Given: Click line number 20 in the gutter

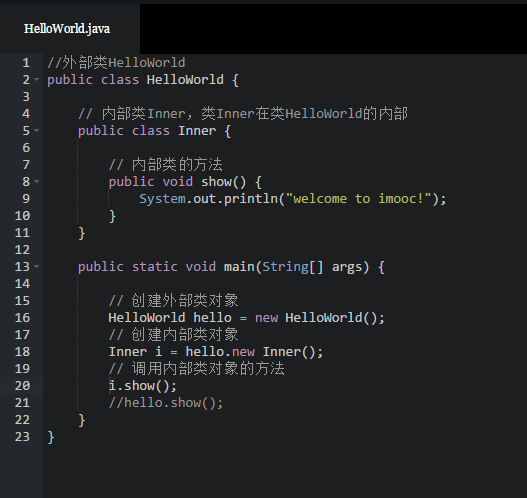Looking at the screenshot, I should pos(22,386).
